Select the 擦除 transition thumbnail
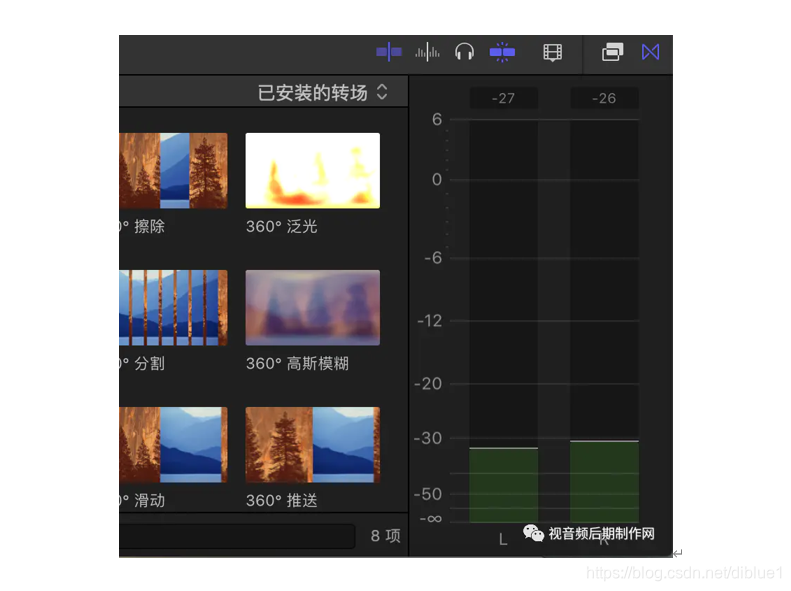 coord(174,170)
